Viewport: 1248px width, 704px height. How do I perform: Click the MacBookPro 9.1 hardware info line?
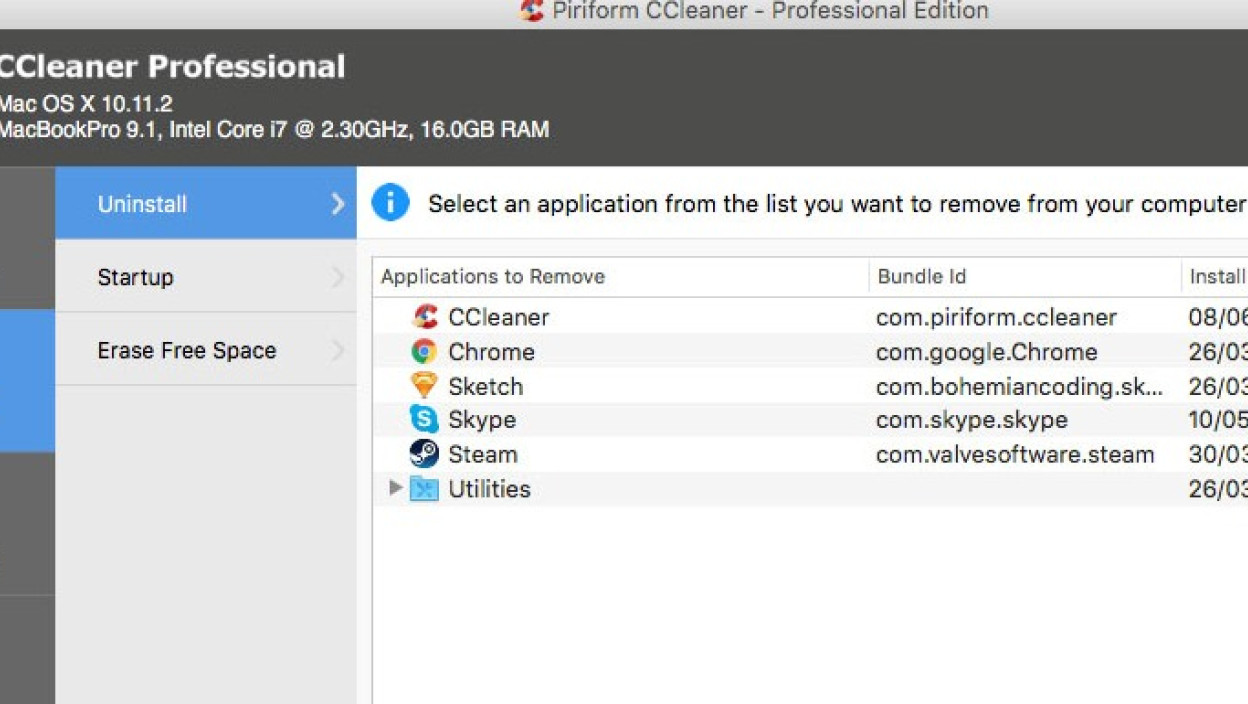coord(273,129)
